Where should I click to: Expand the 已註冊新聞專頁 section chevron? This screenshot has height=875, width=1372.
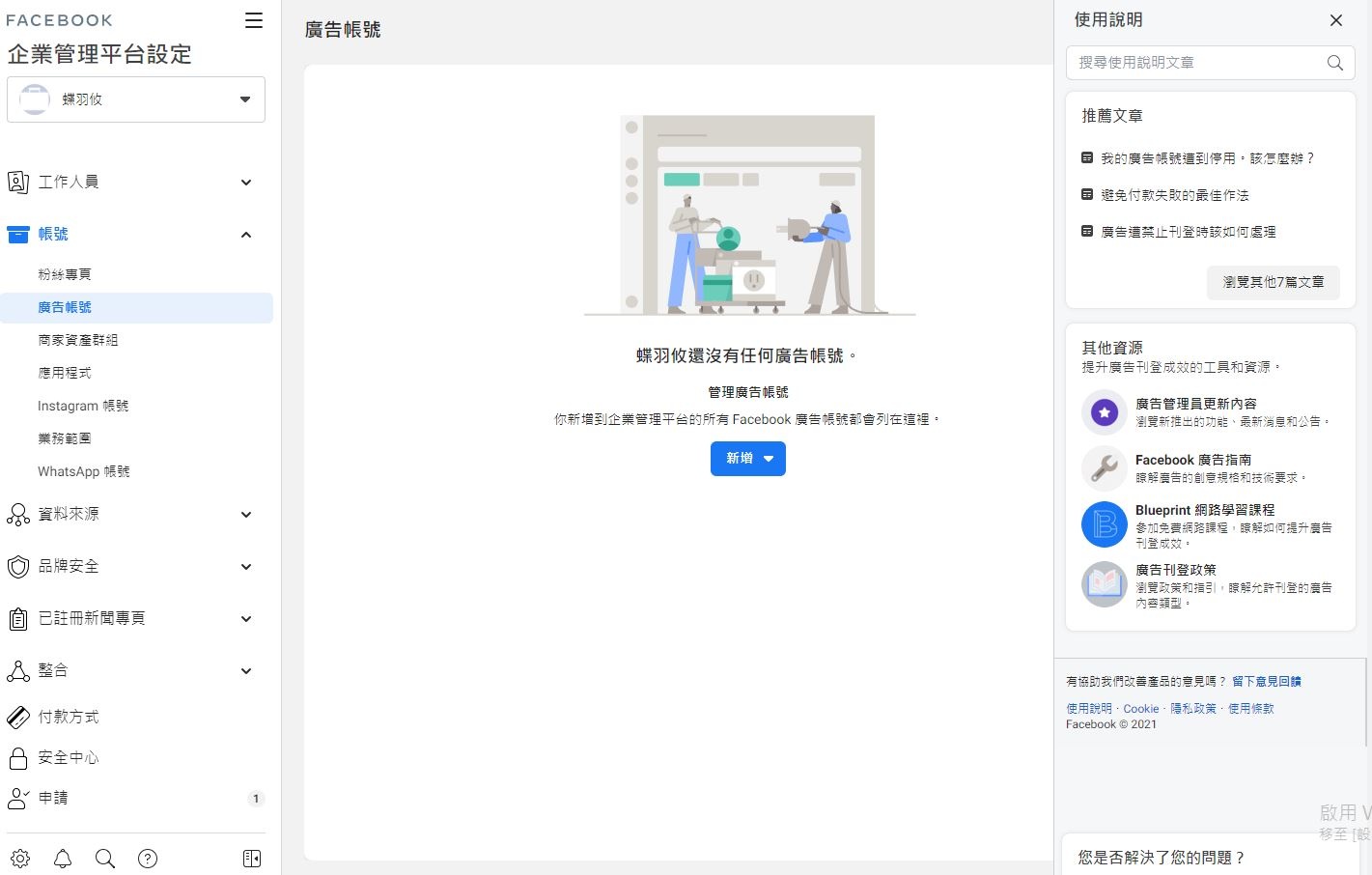coord(246,619)
